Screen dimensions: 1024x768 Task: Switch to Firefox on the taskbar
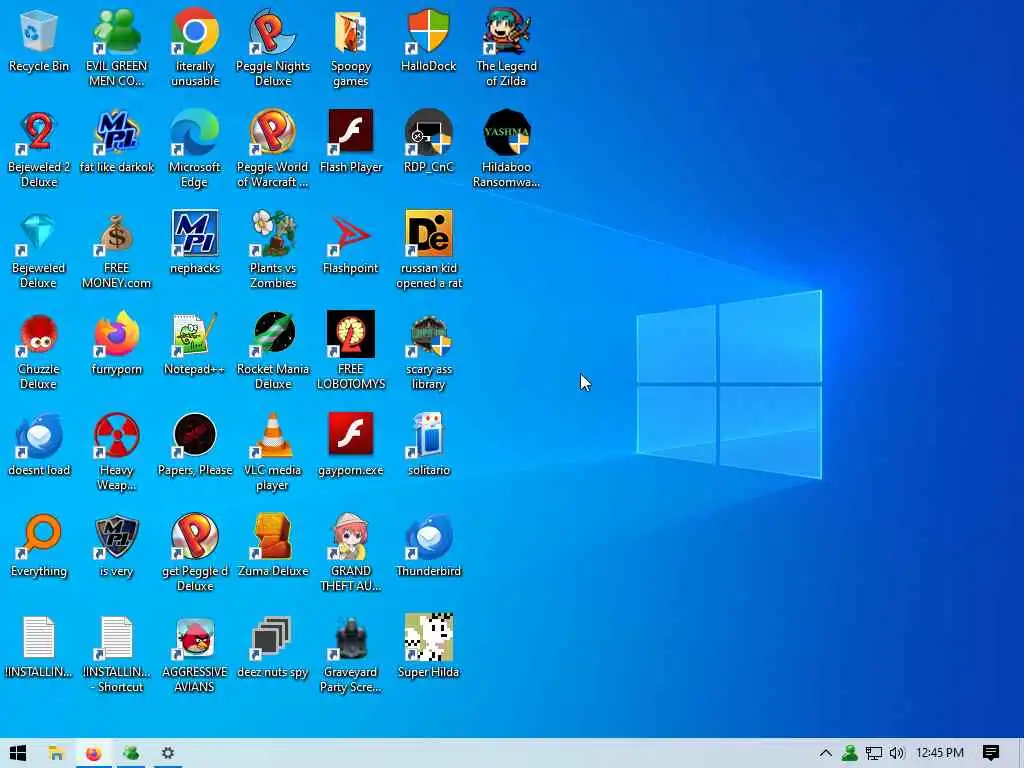(93, 753)
